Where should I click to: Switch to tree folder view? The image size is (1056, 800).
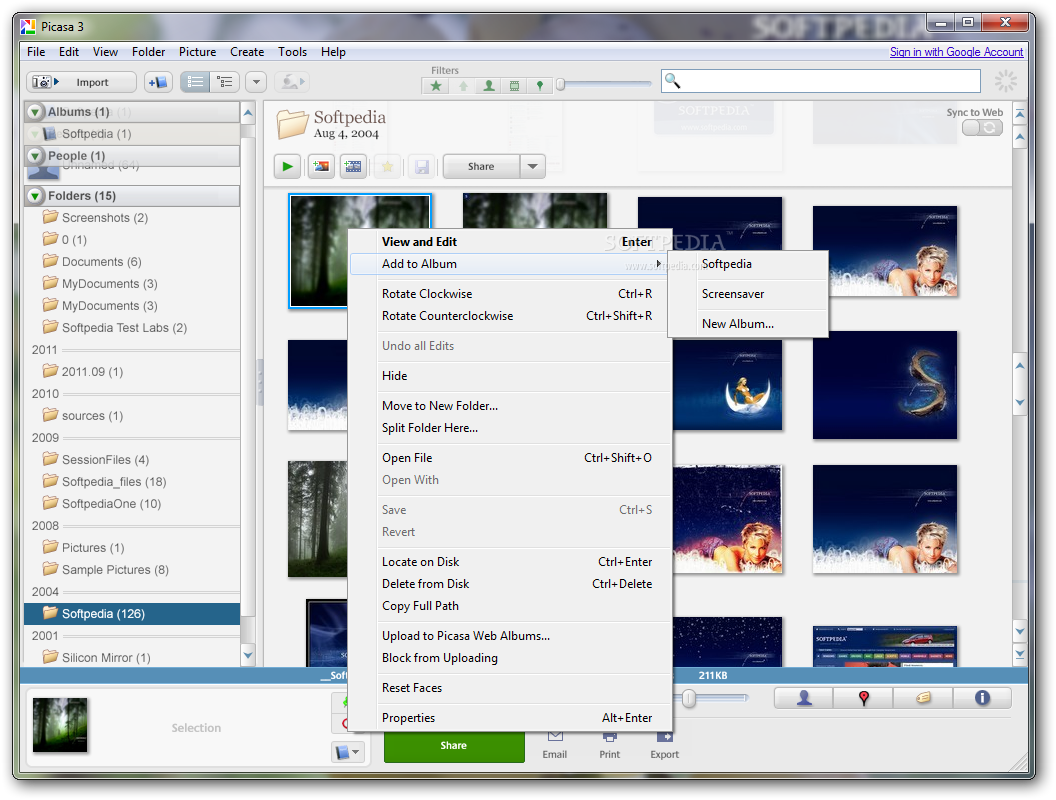(225, 82)
